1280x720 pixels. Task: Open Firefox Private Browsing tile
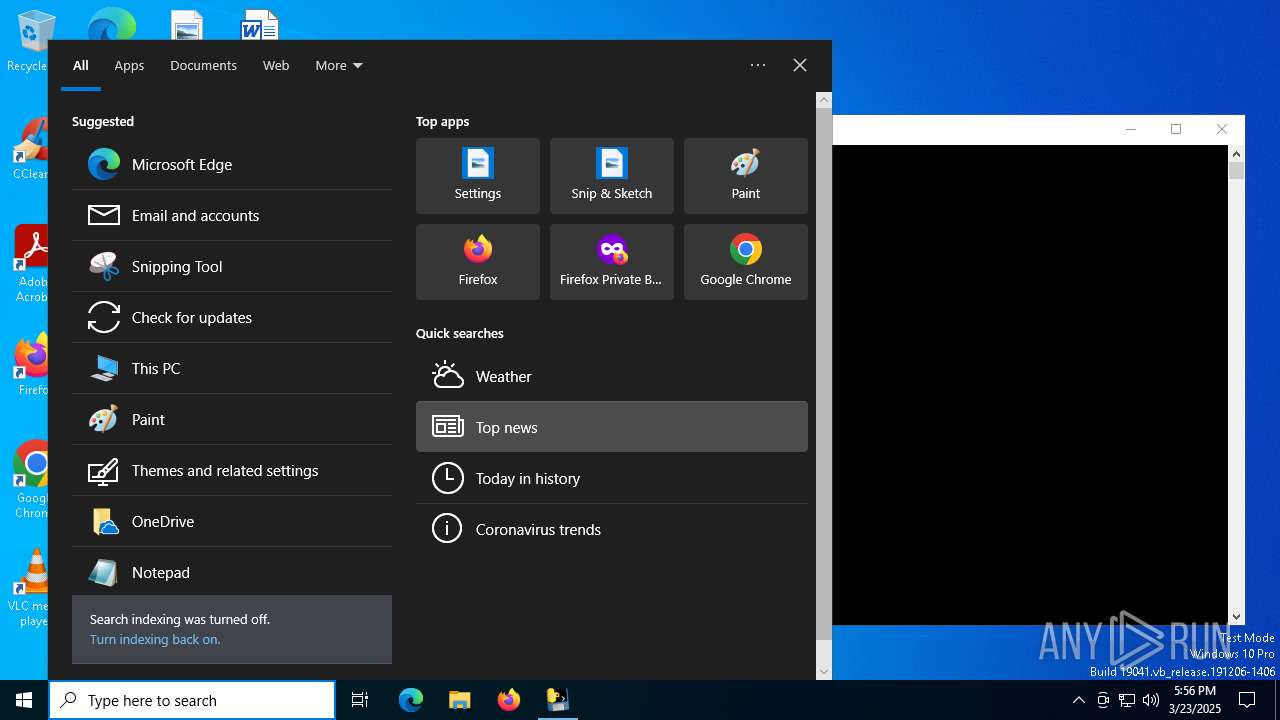(x=612, y=262)
